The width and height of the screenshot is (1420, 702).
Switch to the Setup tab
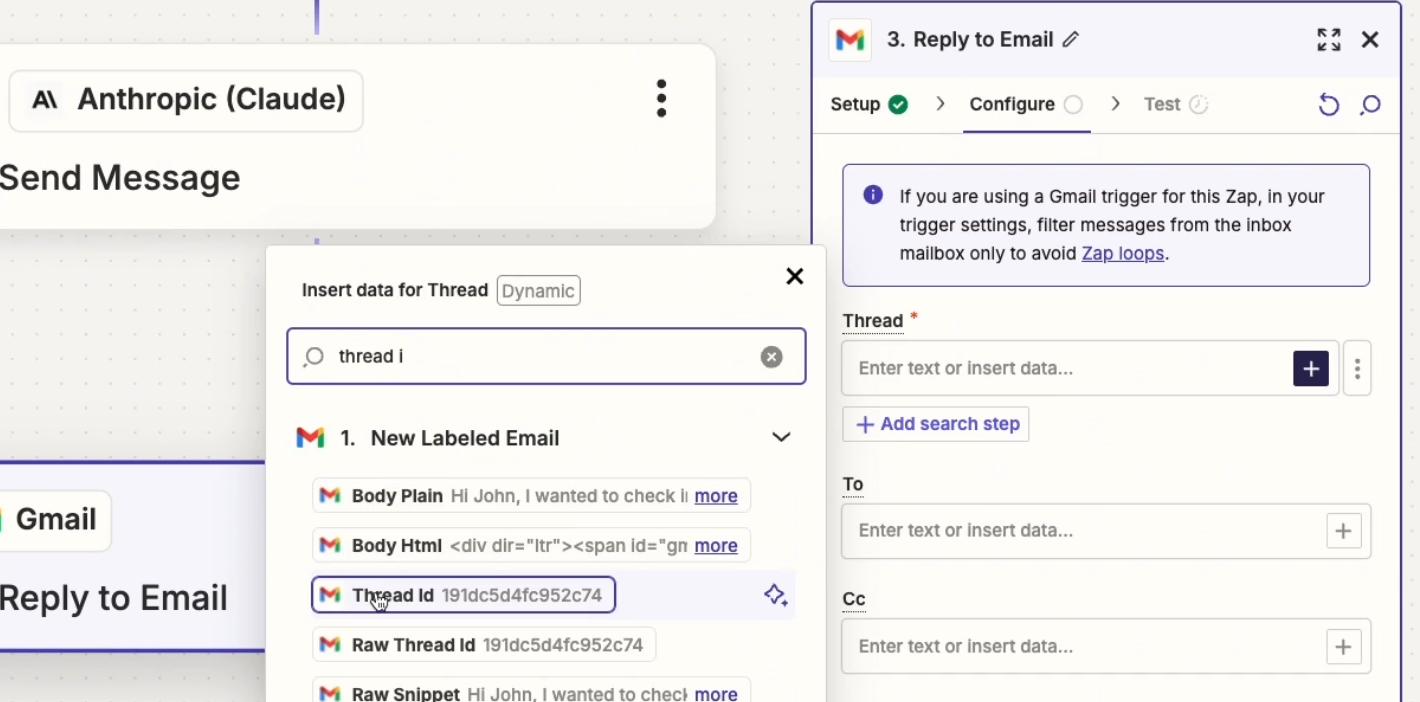coord(869,104)
